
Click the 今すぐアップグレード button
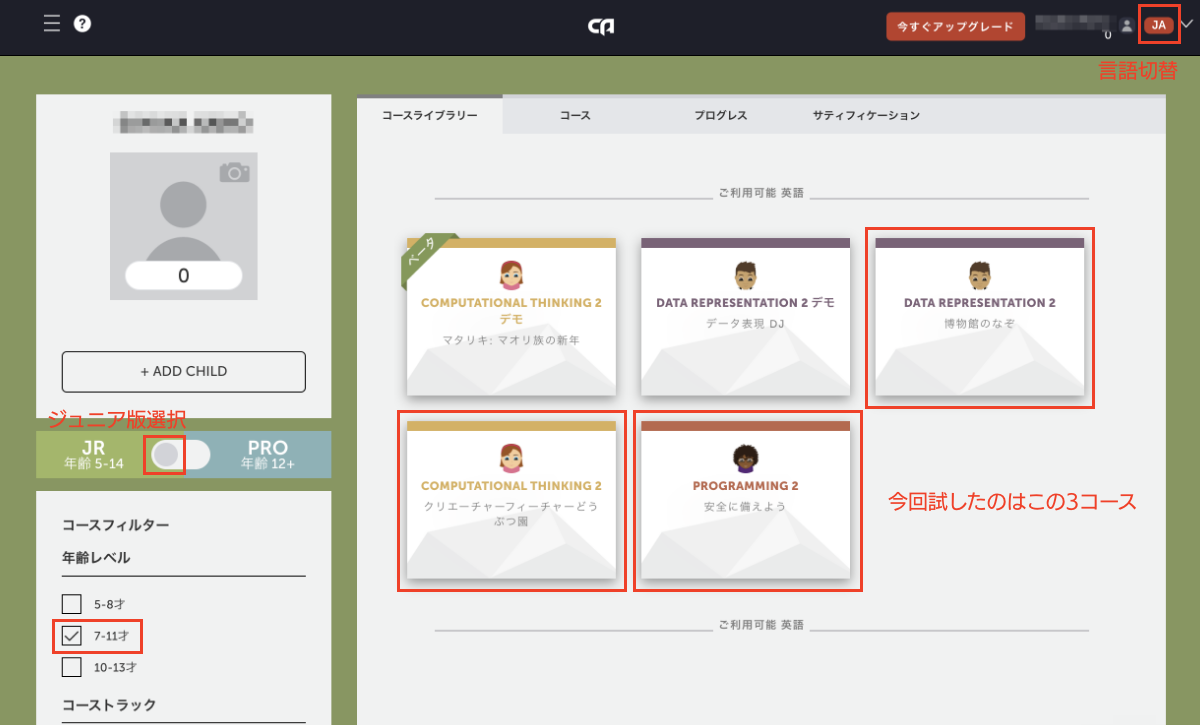point(955,27)
